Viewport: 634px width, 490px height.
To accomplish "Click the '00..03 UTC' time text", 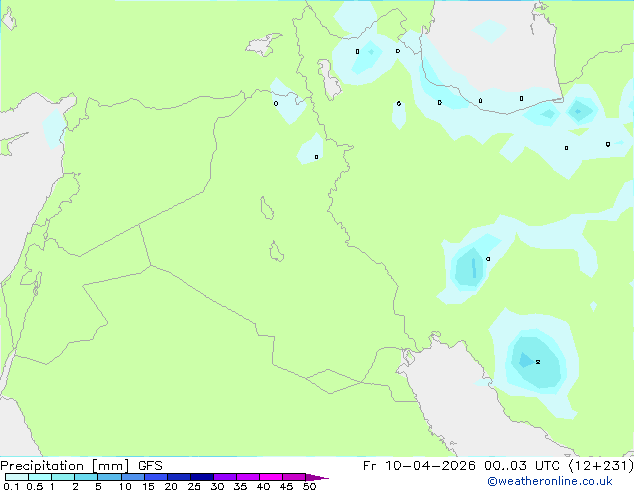I will pos(522,466).
